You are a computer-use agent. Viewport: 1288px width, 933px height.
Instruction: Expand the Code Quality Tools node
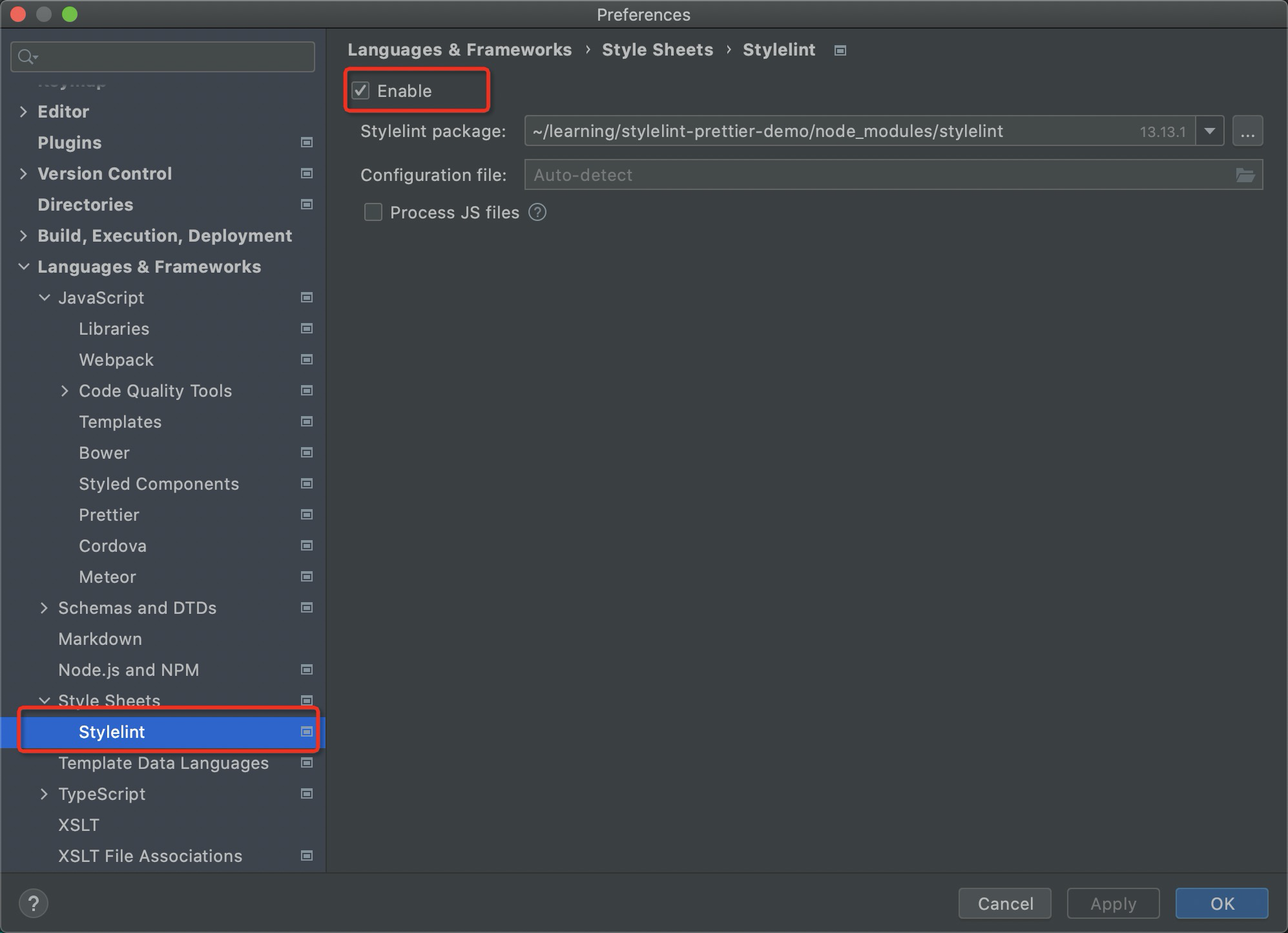[65, 391]
